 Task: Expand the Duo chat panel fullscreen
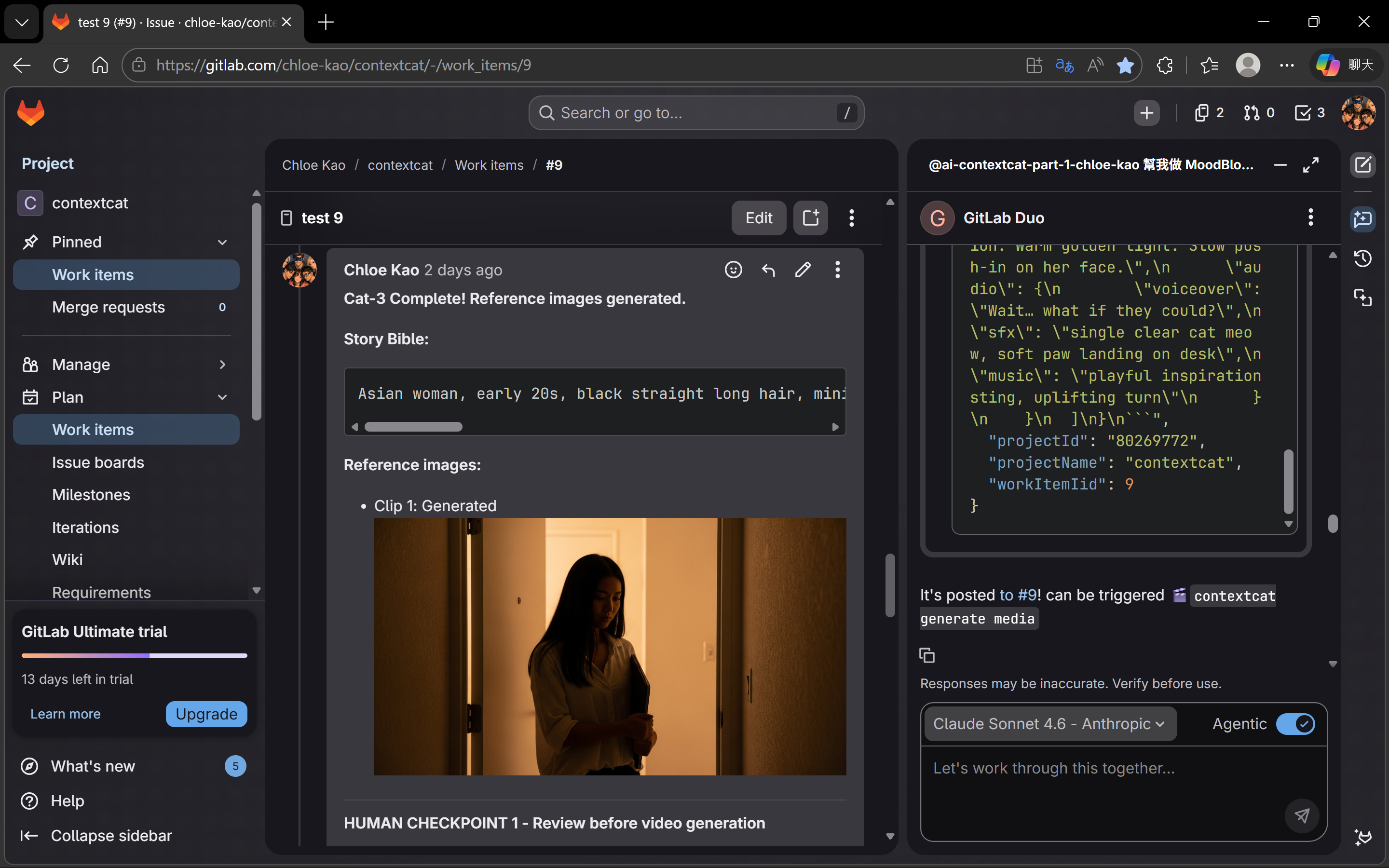1311,165
